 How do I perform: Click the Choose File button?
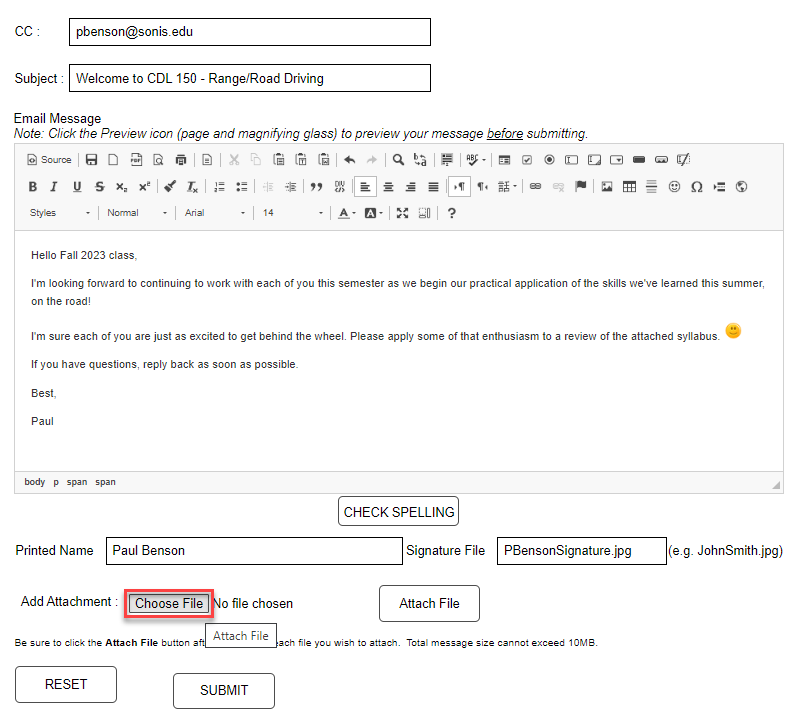coord(169,604)
